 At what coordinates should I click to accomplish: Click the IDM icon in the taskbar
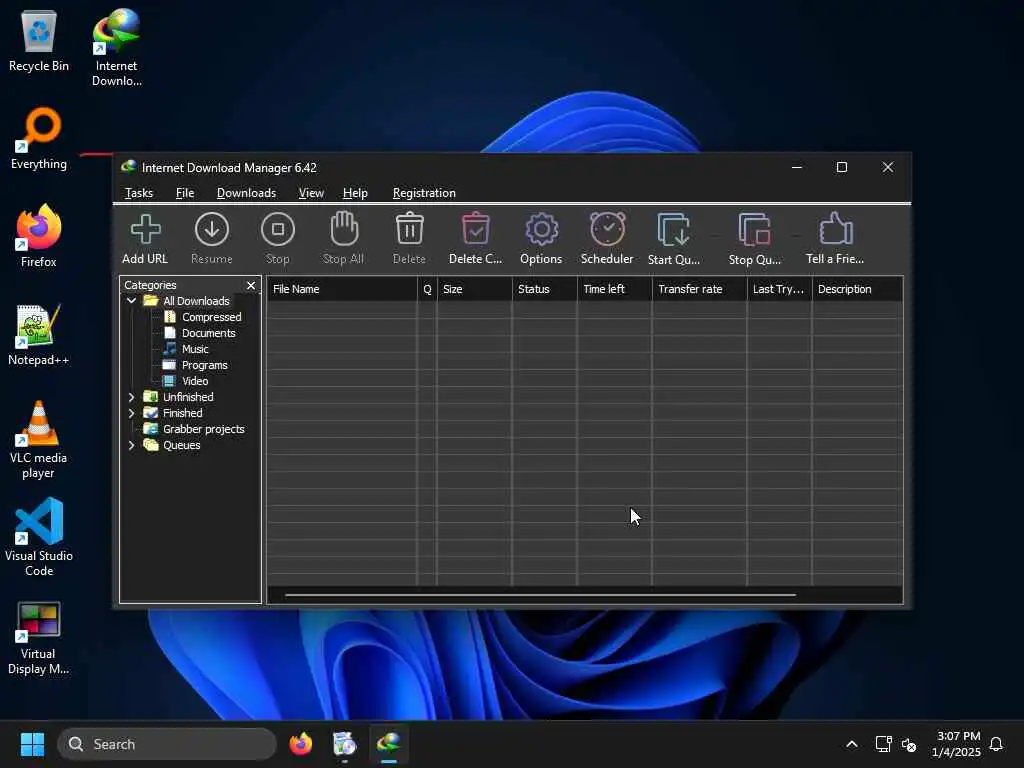click(389, 743)
